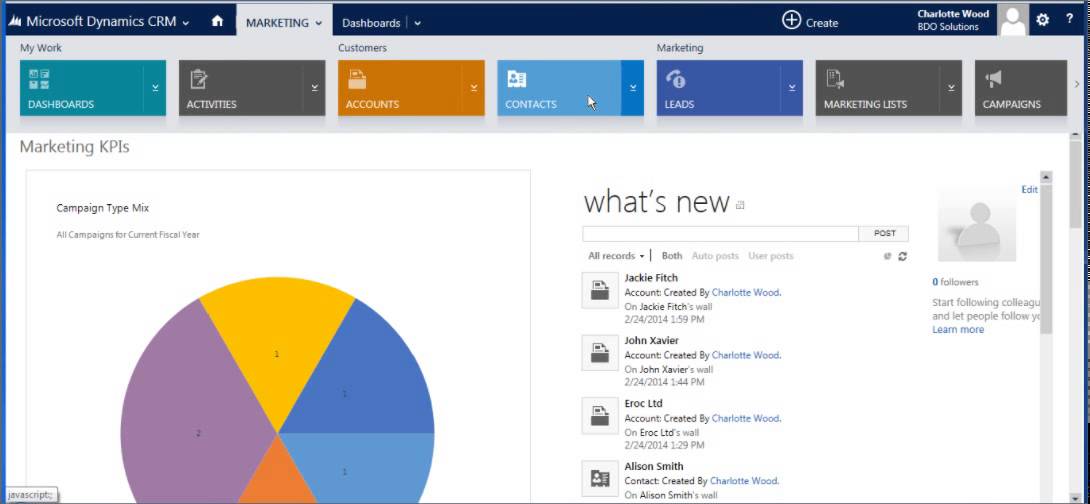
Task: Expand Contacts tile recent items arrow
Action: point(633,88)
